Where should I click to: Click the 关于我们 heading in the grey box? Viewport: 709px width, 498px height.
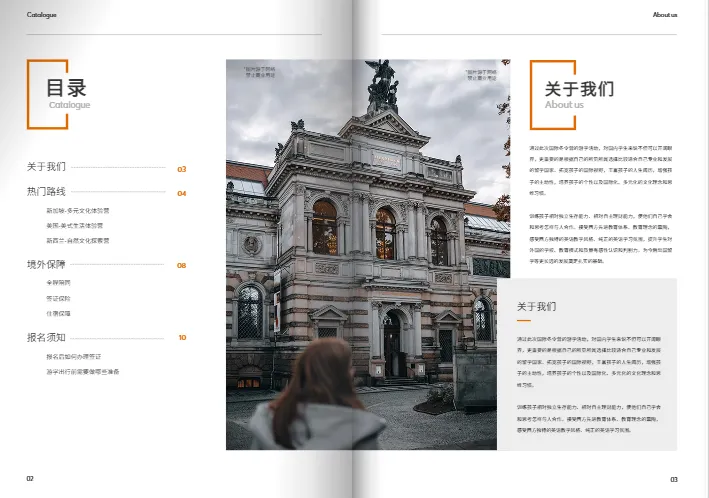536,307
